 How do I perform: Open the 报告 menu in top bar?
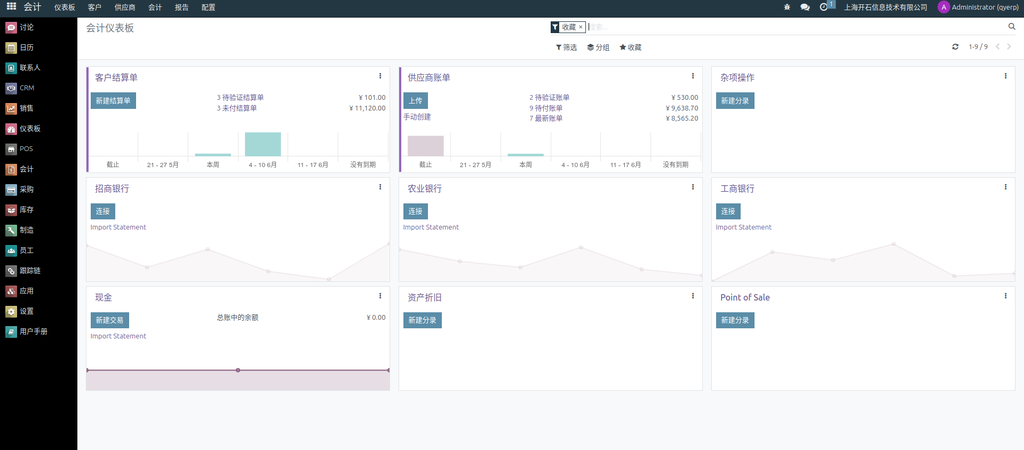[x=181, y=7]
